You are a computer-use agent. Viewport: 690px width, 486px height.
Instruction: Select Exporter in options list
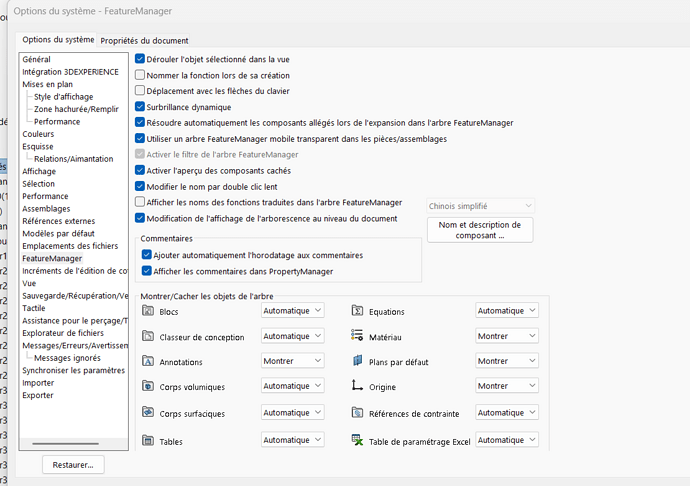[x=38, y=395]
